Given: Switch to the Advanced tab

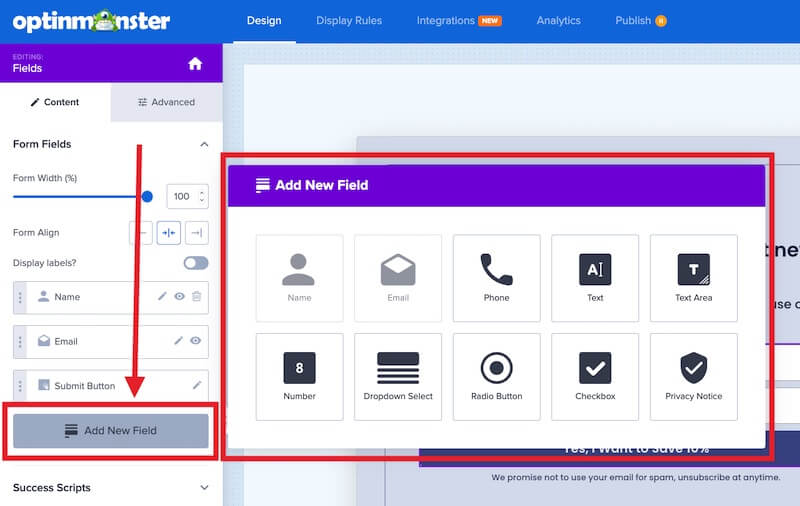Looking at the screenshot, I should tap(166, 102).
